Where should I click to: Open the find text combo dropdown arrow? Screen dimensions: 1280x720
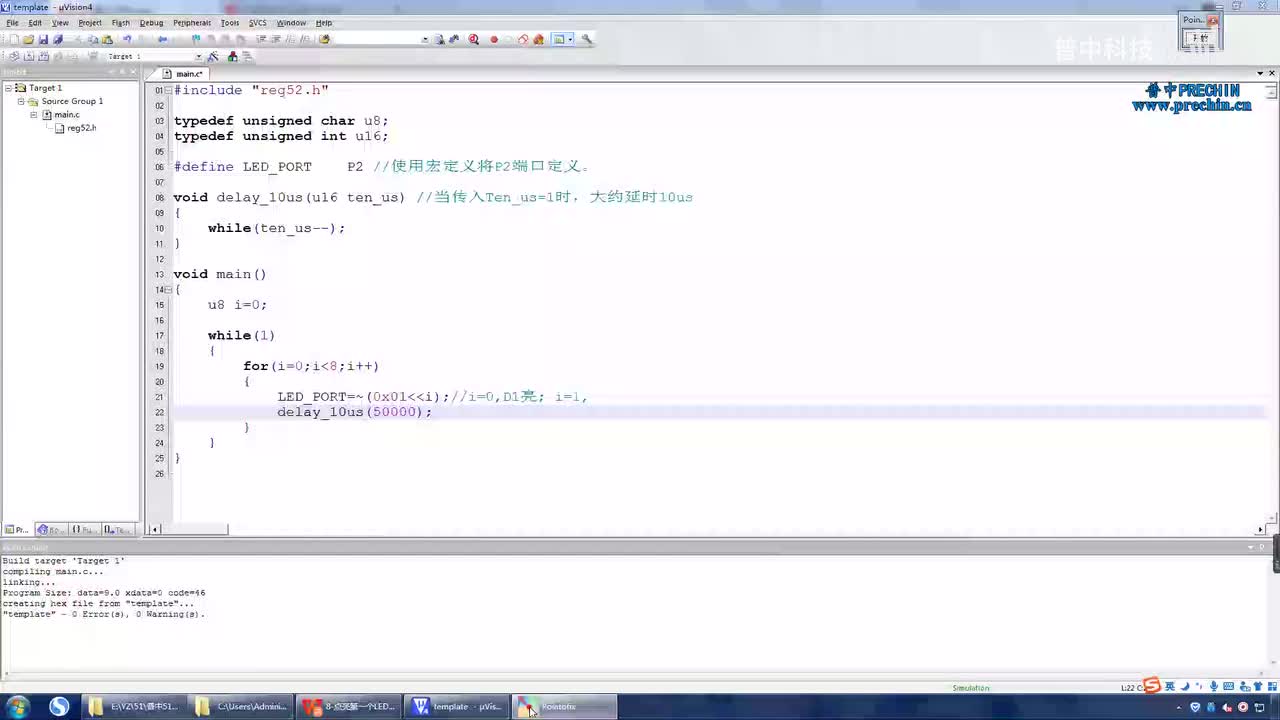[425, 39]
